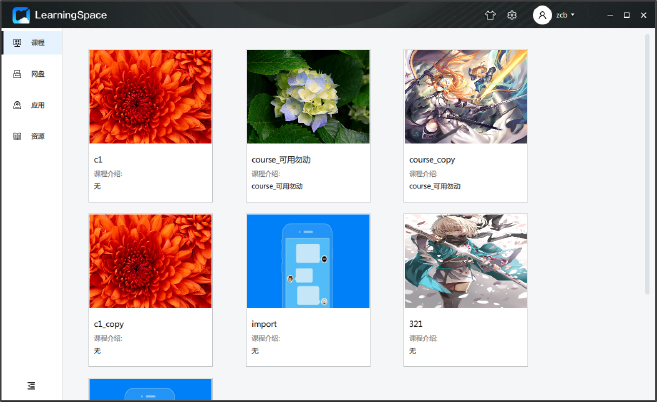Image resolution: width=657 pixels, height=402 pixels.
Task: Click the course title 'course_copy'
Action: (x=432, y=160)
